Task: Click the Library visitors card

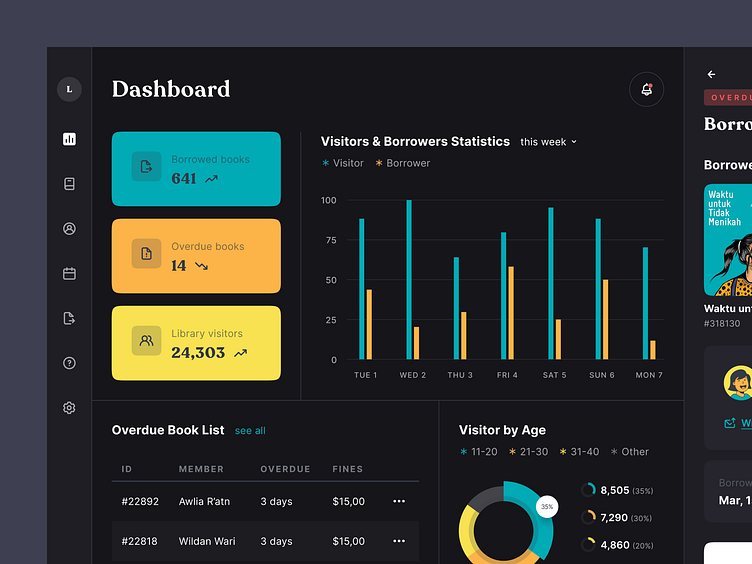Action: pyautogui.click(x=196, y=343)
